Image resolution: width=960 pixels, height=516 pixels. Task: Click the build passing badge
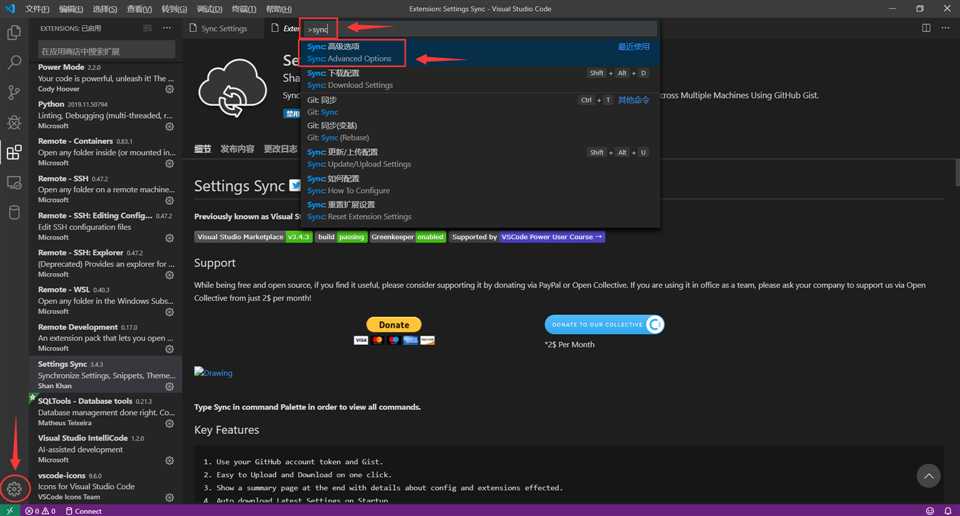coord(342,237)
